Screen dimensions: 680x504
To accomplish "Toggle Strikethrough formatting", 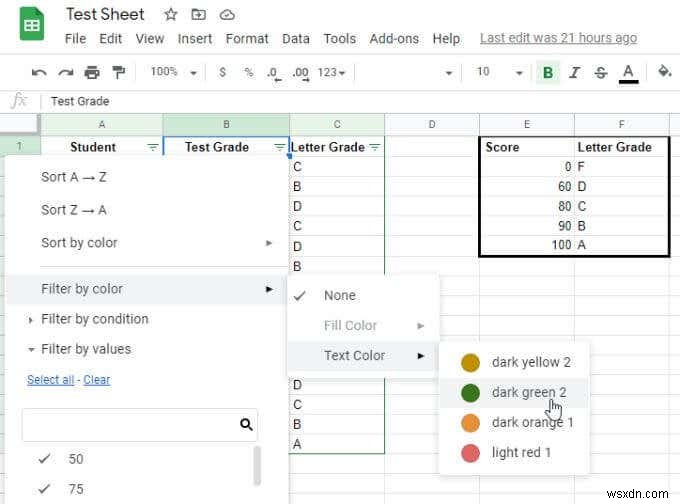I will [x=601, y=72].
